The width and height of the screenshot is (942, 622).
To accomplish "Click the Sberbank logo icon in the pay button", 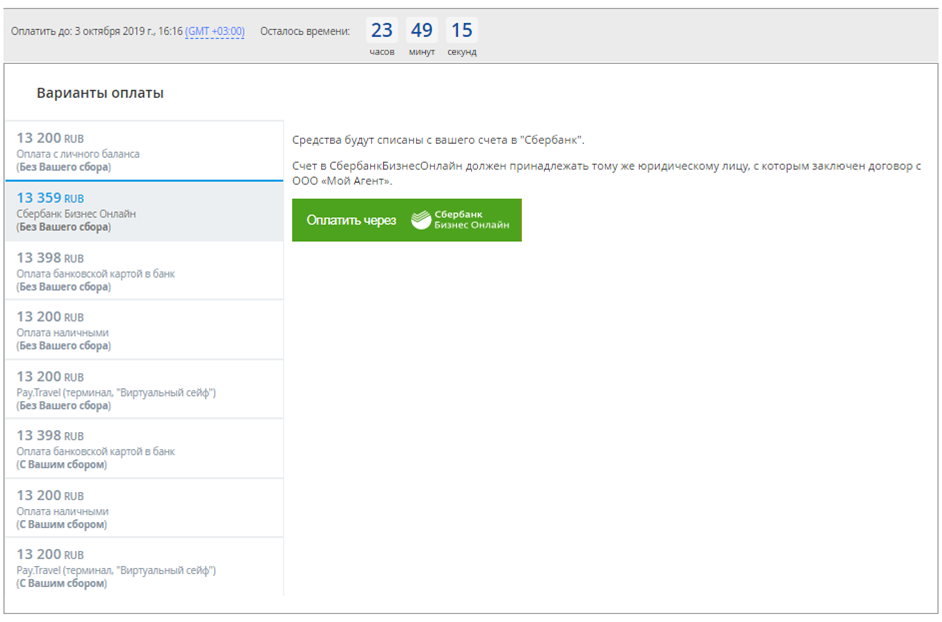I will [x=421, y=220].
